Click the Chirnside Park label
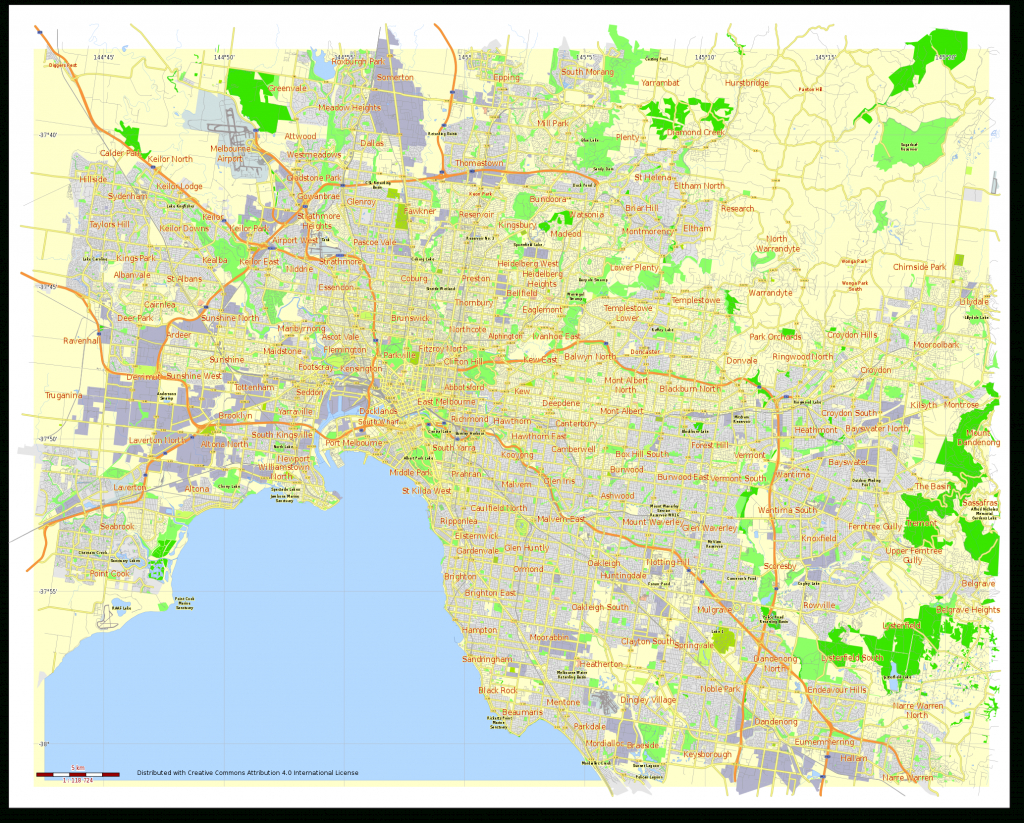The image size is (1024, 823). tap(919, 267)
